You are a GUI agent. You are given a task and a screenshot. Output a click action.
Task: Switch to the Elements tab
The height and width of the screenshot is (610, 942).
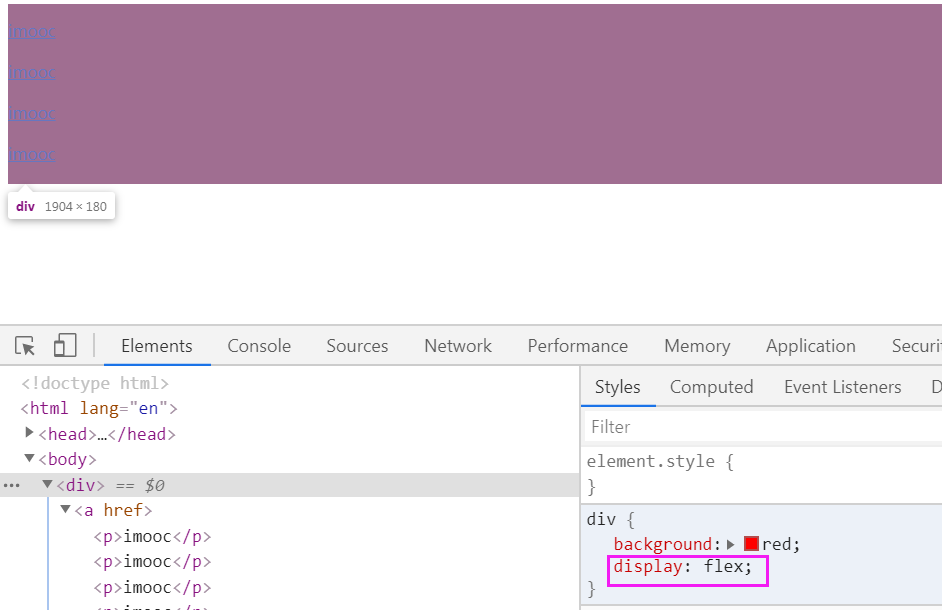(x=157, y=346)
